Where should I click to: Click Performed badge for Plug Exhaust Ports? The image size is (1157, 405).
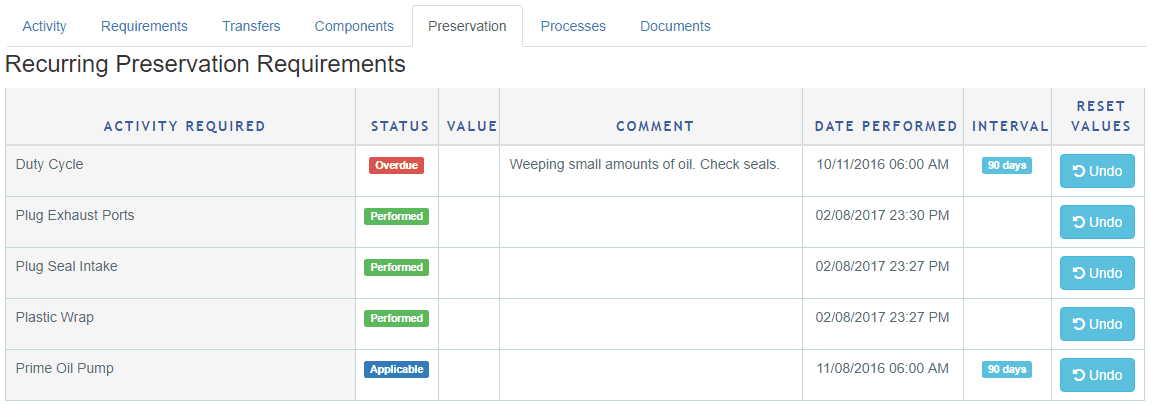point(396,216)
